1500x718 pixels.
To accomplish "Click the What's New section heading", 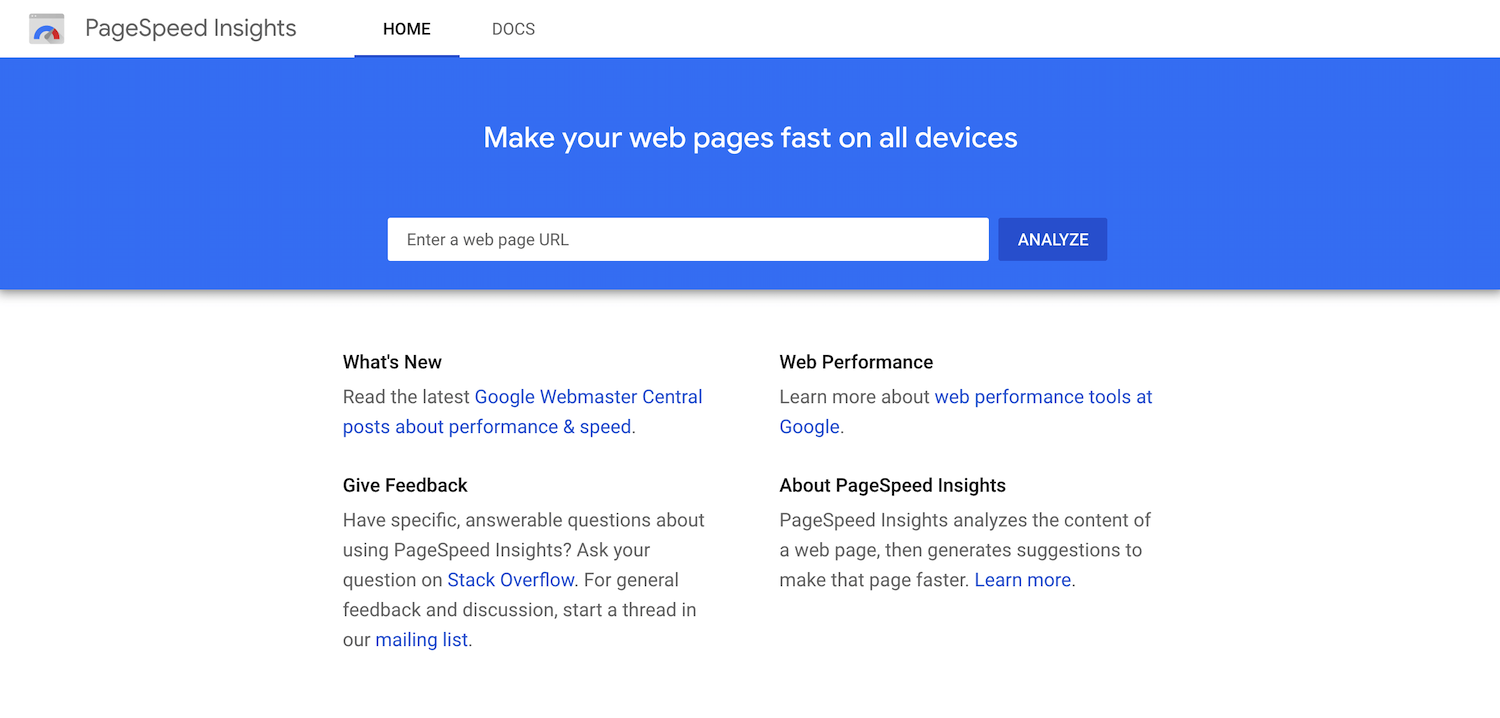I will (392, 361).
